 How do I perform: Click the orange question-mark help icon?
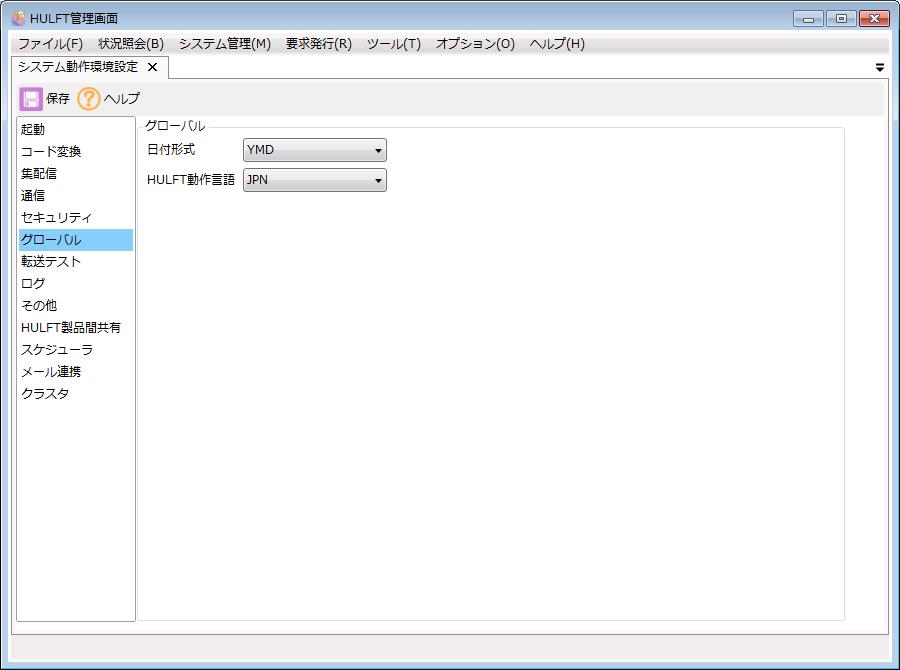(88, 99)
